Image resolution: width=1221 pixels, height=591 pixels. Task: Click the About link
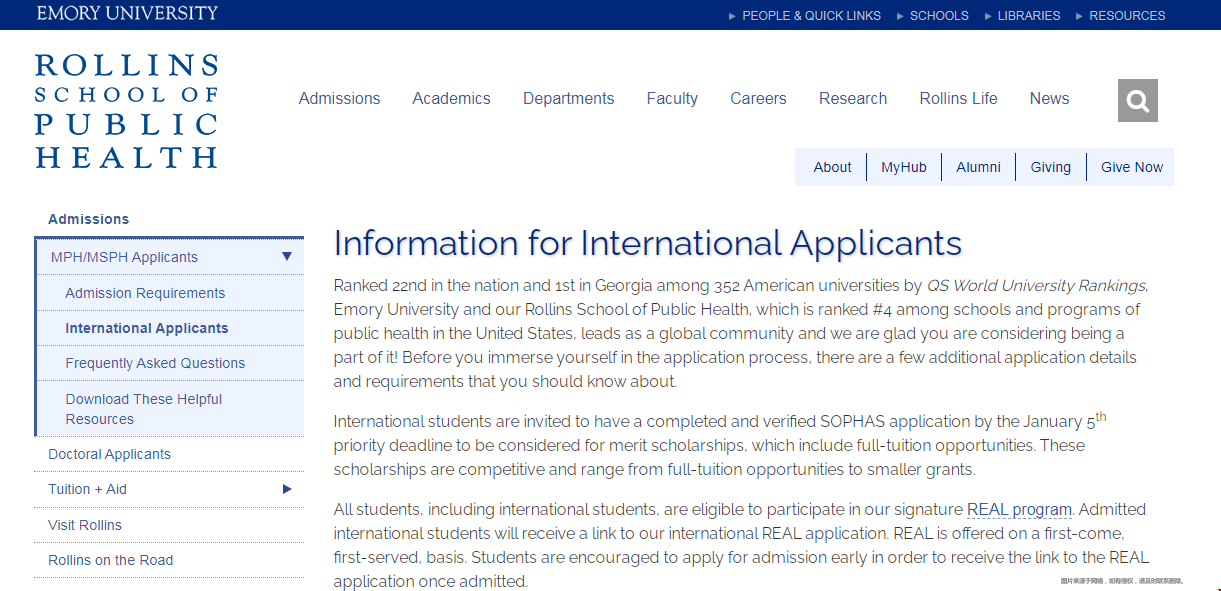coord(832,167)
